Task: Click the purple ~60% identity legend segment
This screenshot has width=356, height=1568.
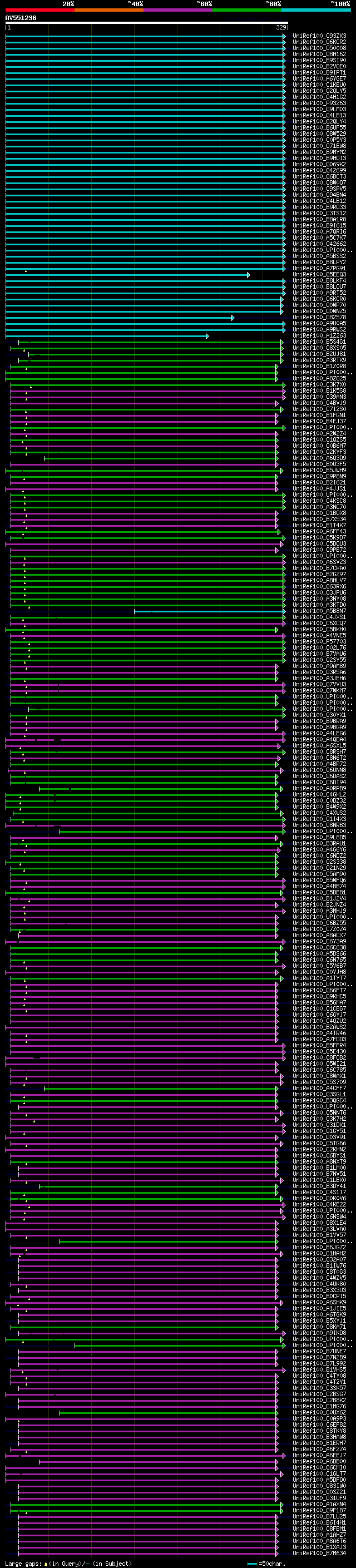Action: (177, 10)
